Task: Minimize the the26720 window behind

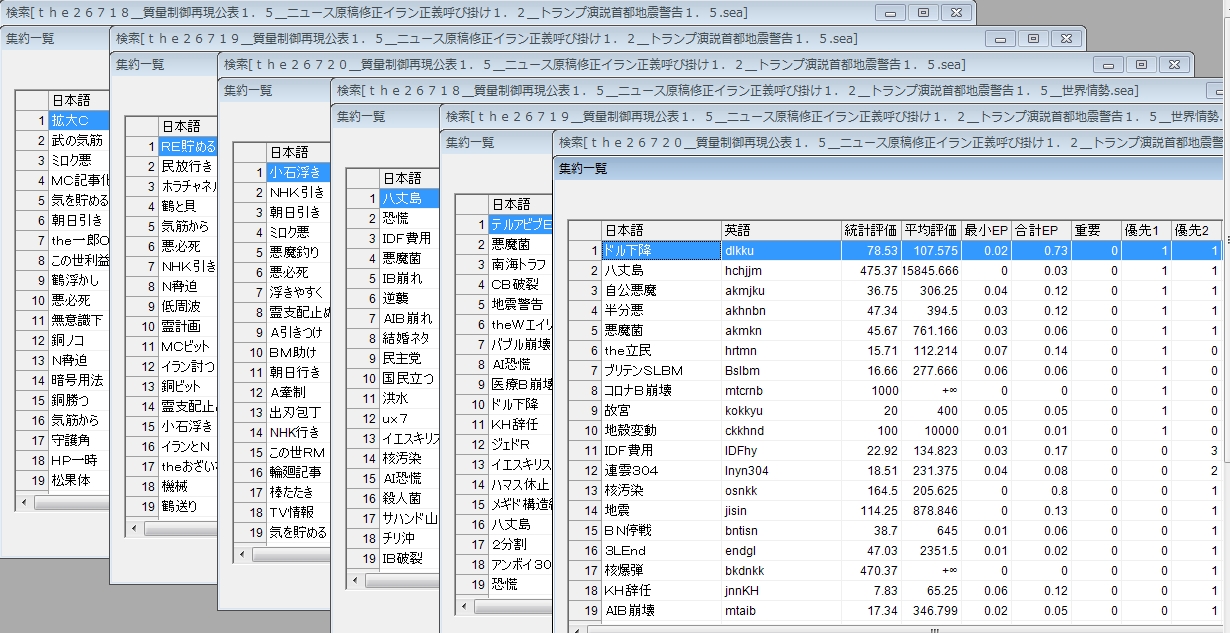Action: 1107,64
